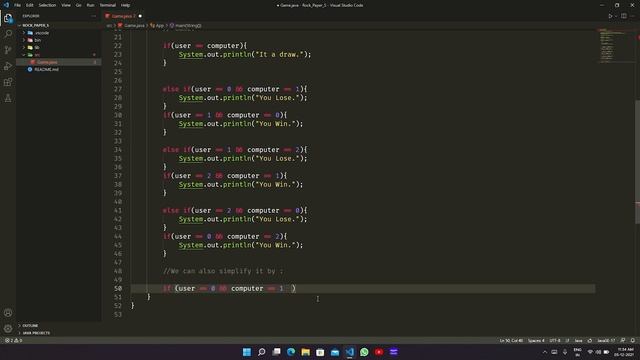Click the Visual Studio Code taskbar icon

tap(350, 352)
